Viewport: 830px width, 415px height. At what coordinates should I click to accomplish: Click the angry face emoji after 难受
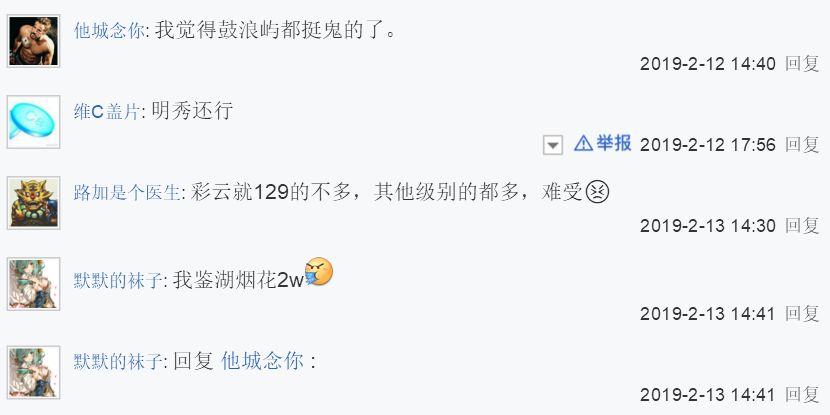pyautogui.click(x=597, y=192)
